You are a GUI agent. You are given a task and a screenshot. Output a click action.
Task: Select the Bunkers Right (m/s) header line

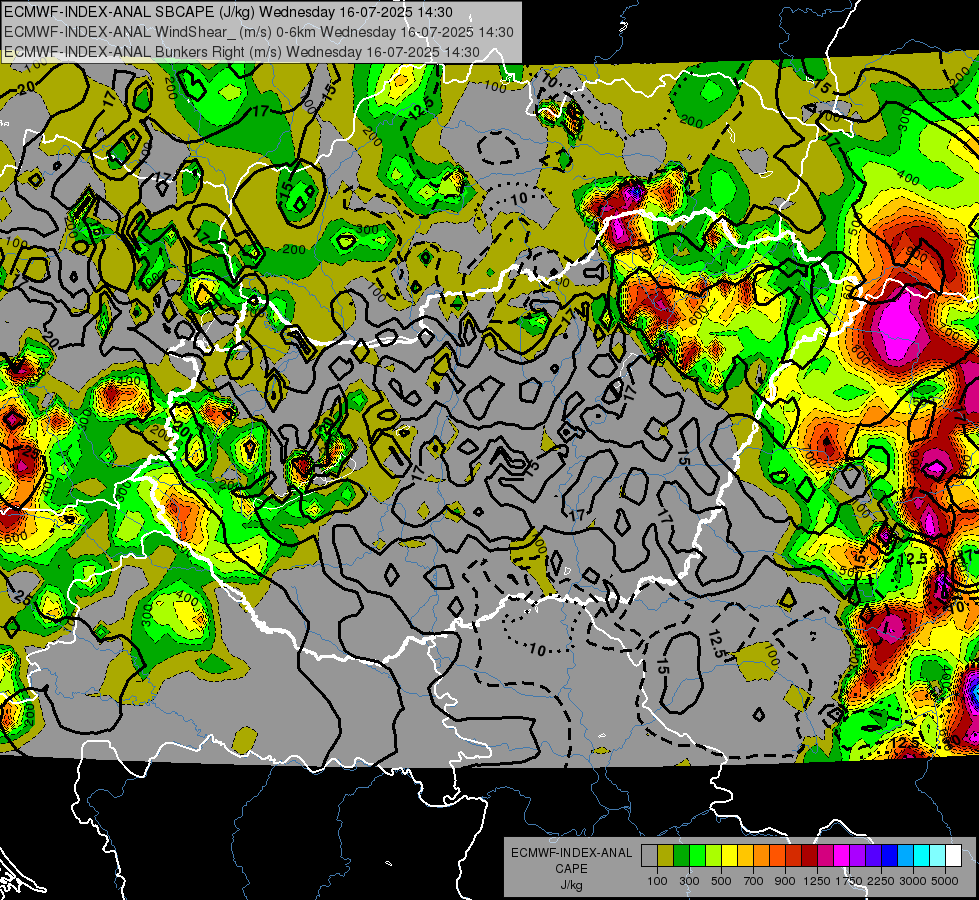[242, 52]
